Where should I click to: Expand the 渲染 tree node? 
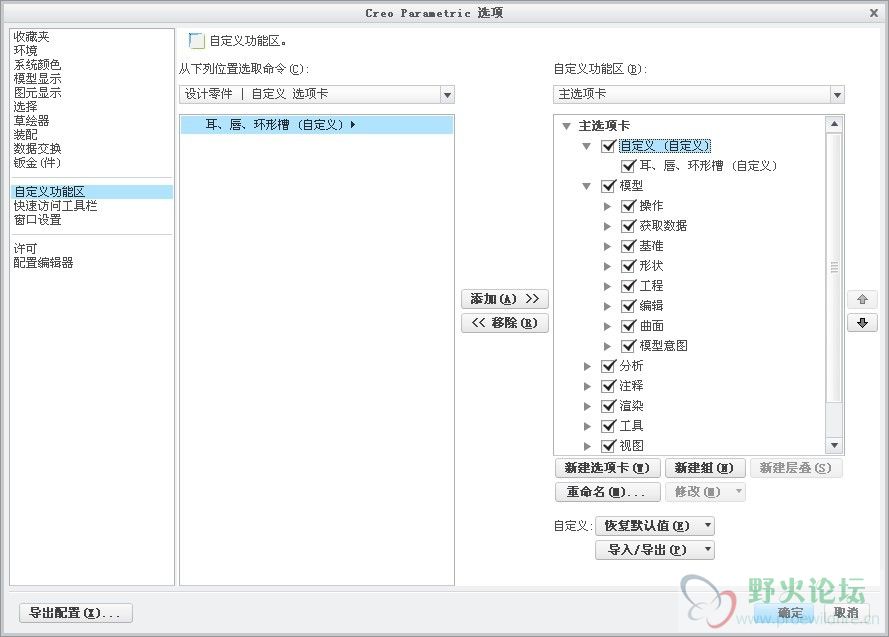(587, 406)
